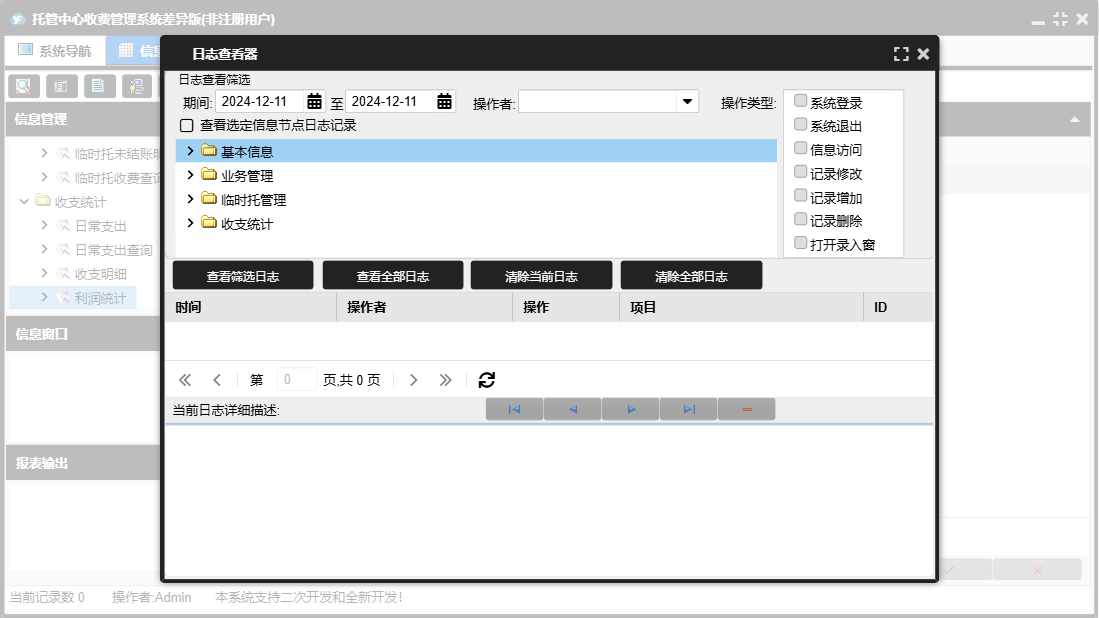Click the page number input field

[x=296, y=380]
